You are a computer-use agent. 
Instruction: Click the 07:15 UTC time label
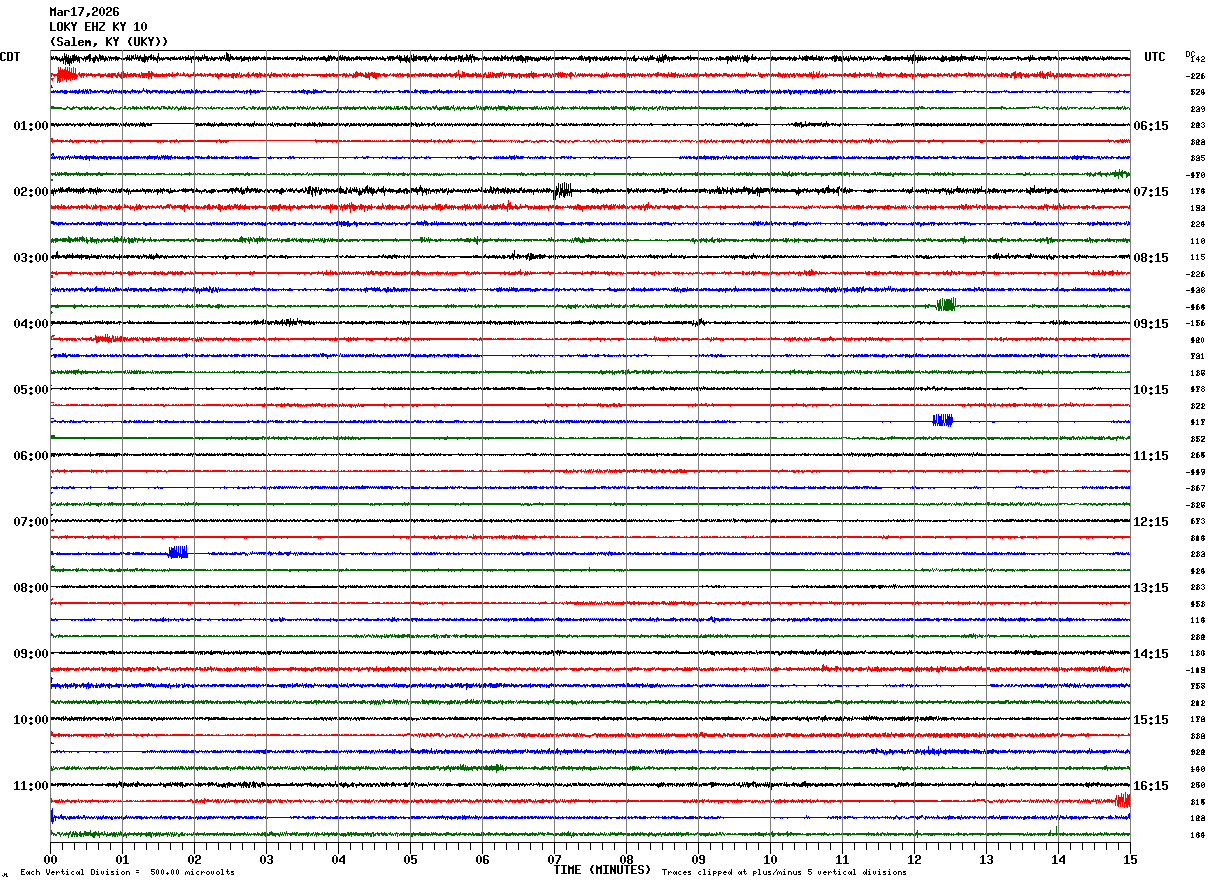pyautogui.click(x=1150, y=192)
